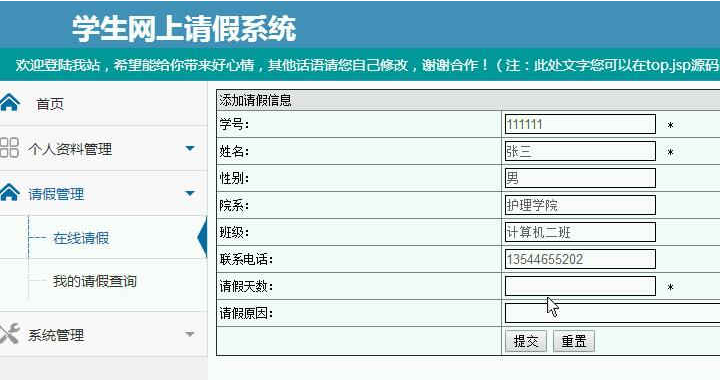This screenshot has width=720, height=380.
Task: Click the empty 请假原因 input field
Action: coord(612,313)
